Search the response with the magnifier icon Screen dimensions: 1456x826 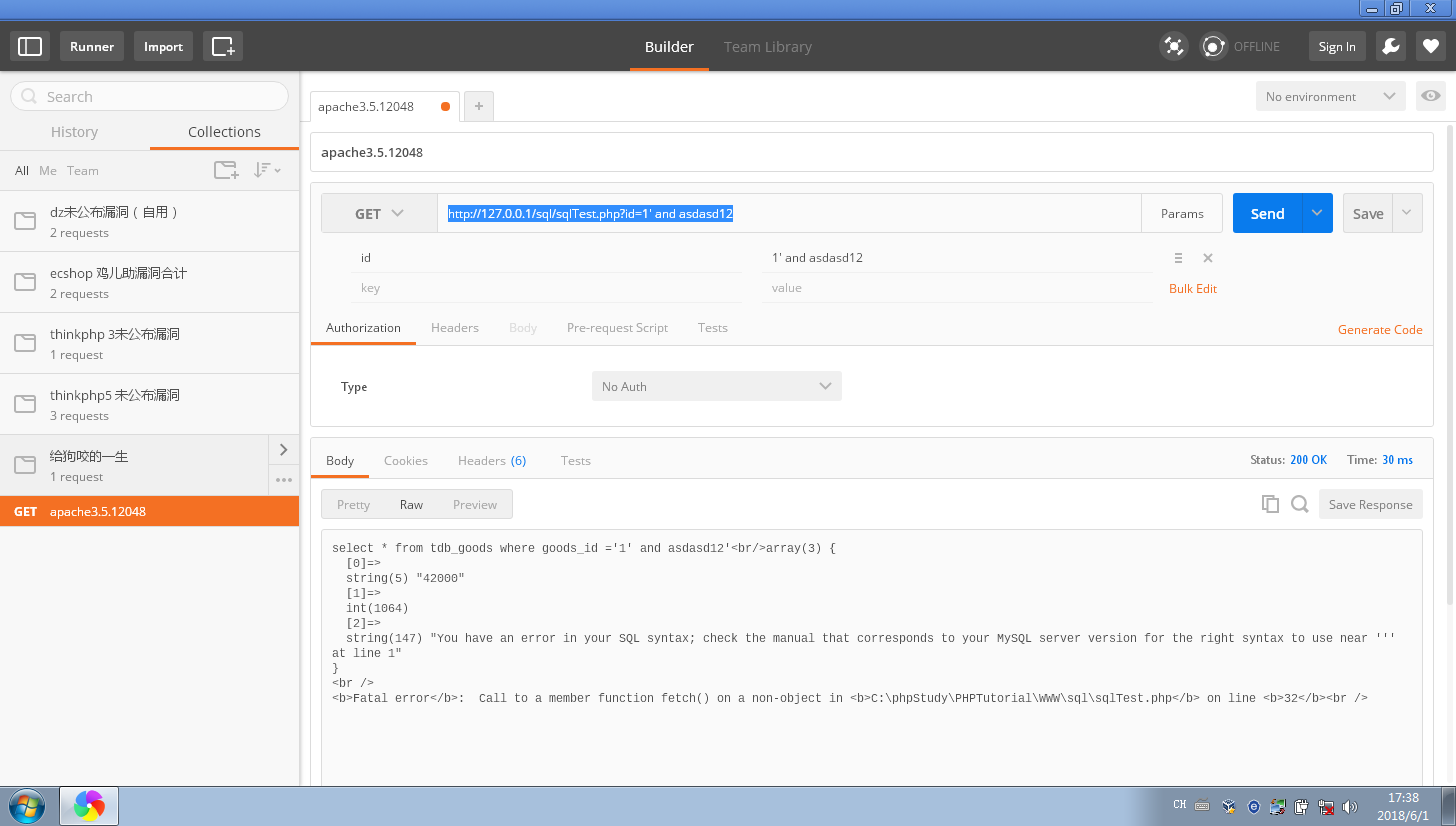tap(1299, 504)
